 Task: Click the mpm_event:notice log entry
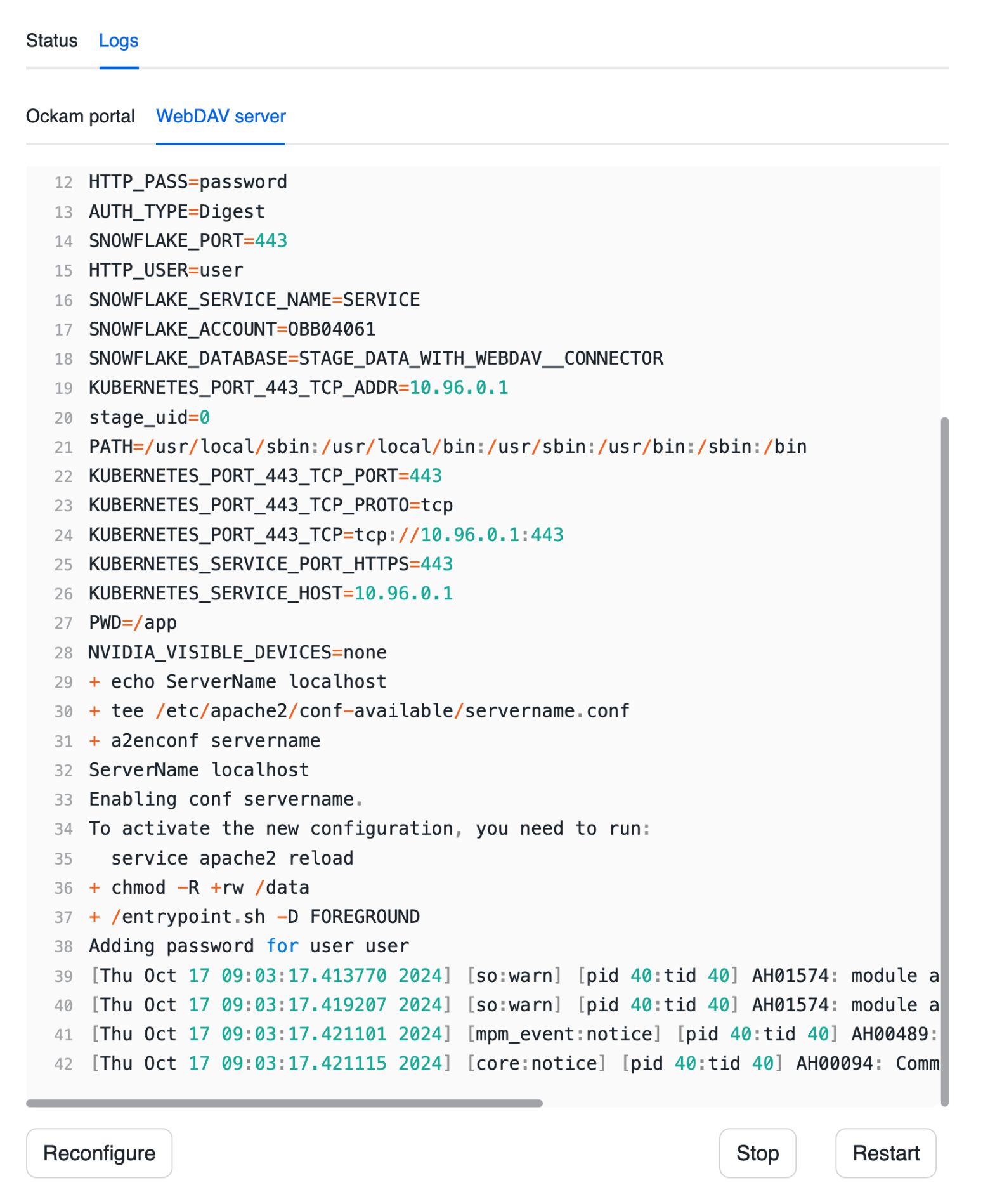tap(564, 1034)
